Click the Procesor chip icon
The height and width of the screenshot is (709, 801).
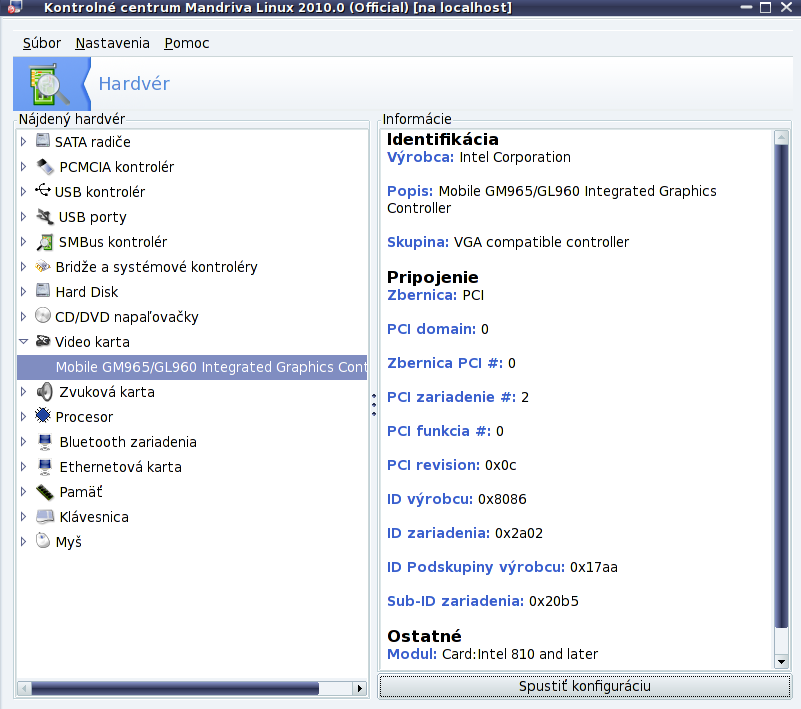tap(43, 416)
